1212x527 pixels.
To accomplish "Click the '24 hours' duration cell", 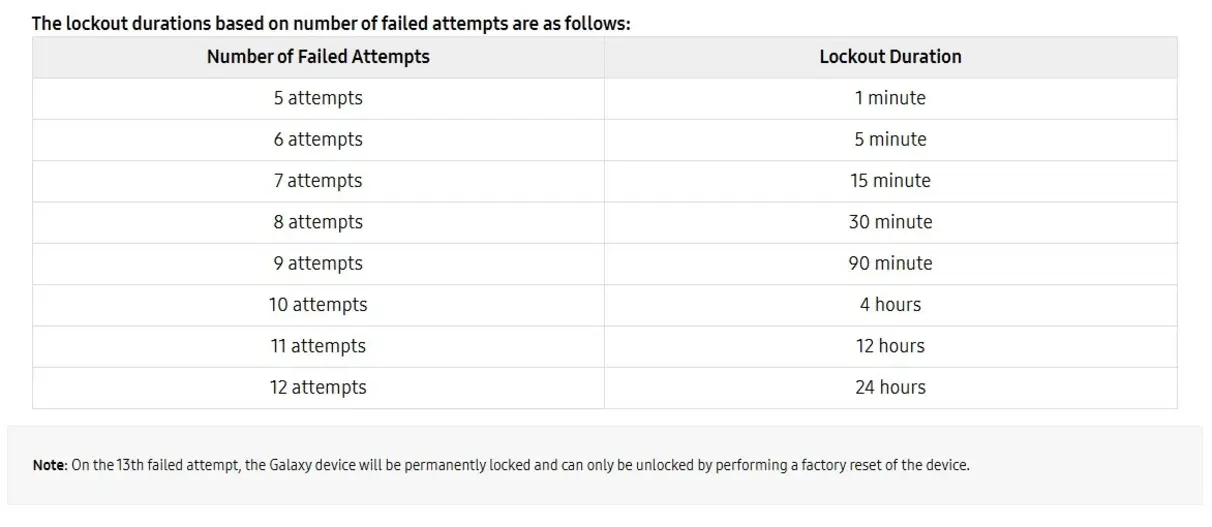I will click(x=890, y=388).
